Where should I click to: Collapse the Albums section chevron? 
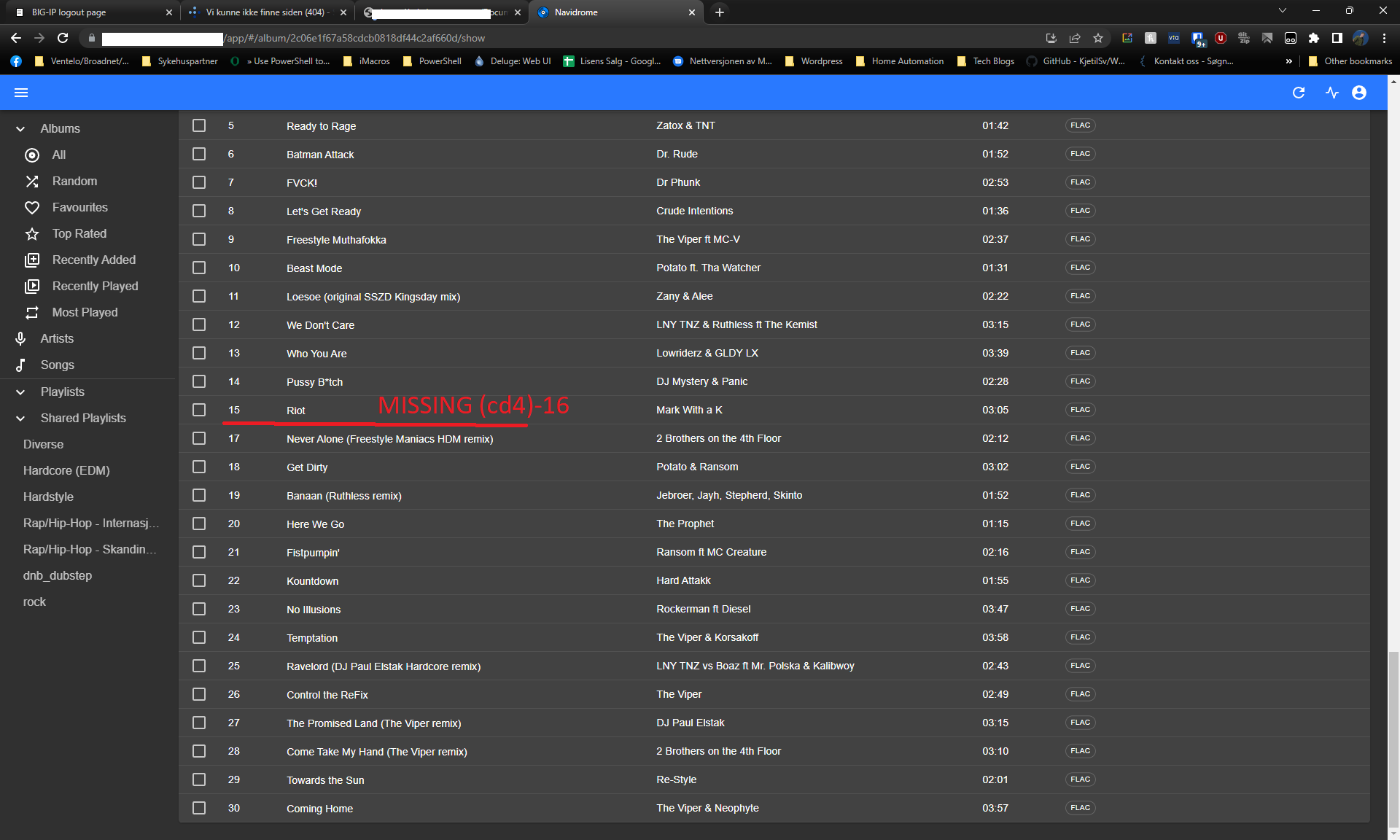(20, 128)
